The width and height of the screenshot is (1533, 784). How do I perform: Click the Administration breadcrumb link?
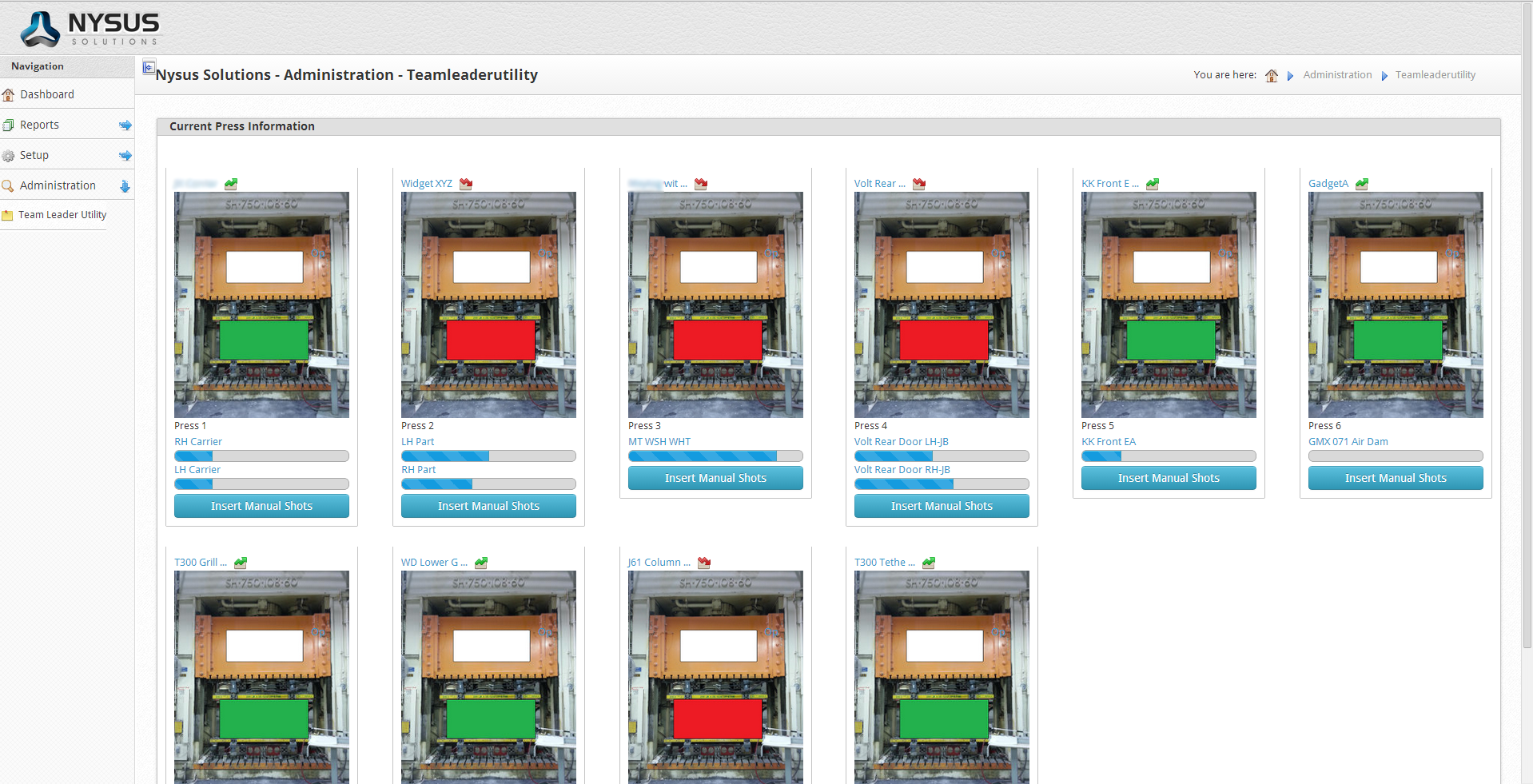(1336, 75)
